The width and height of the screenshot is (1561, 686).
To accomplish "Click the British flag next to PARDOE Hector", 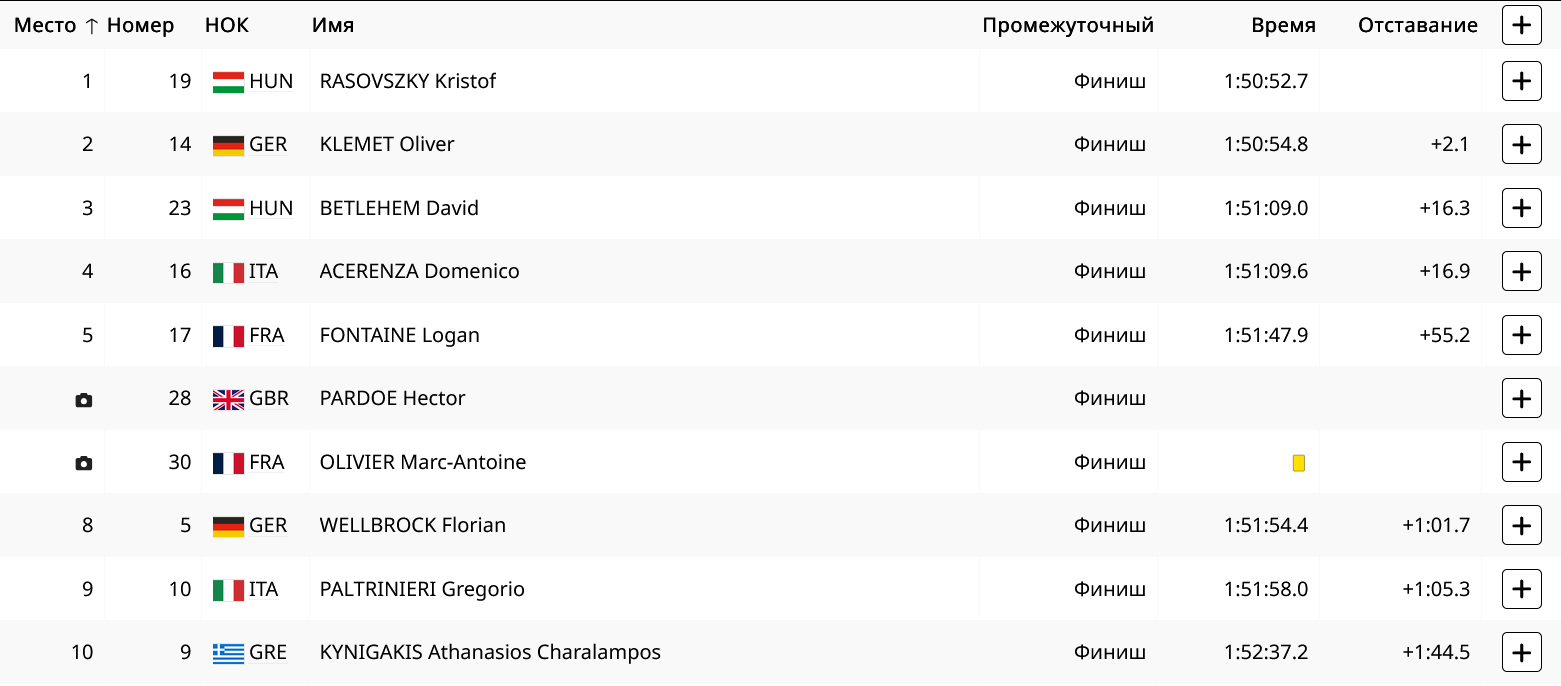I will (226, 398).
